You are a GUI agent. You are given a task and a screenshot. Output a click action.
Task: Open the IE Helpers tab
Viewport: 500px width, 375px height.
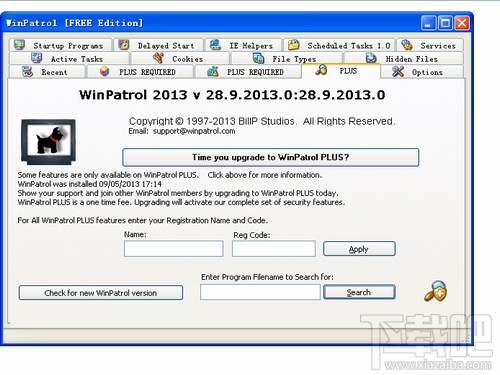tap(243, 45)
